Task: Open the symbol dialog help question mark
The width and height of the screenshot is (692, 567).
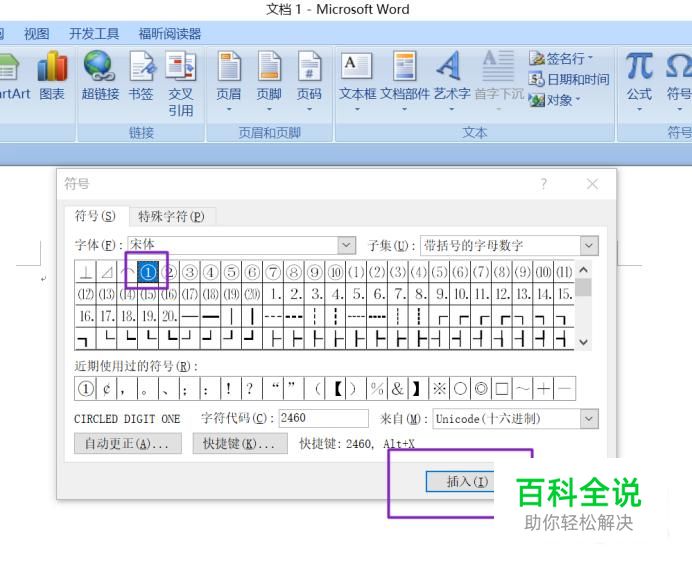Action: (544, 184)
